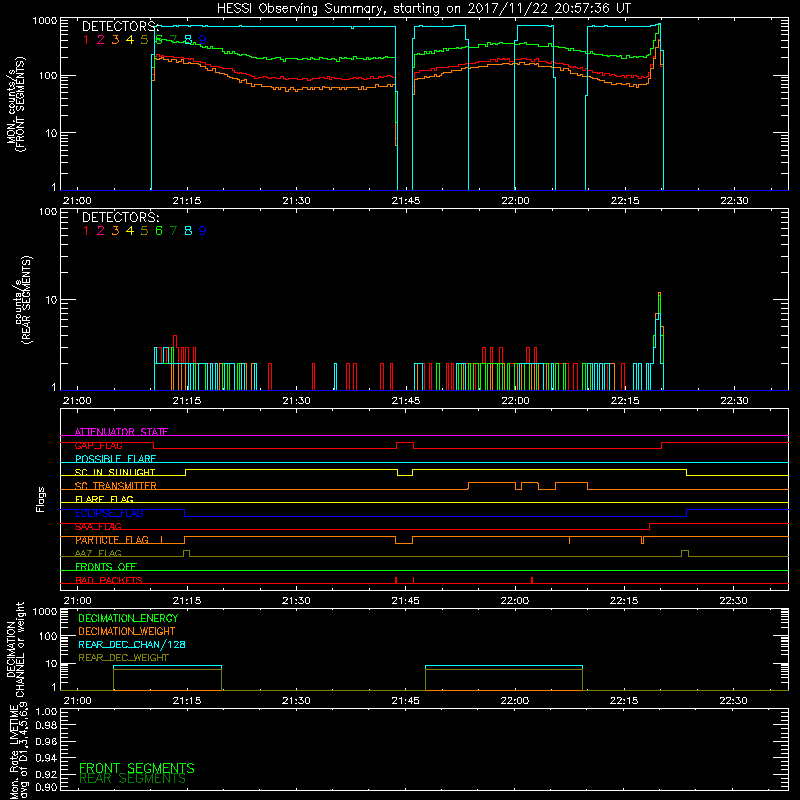This screenshot has height=800, width=800.
Task: Select cyan detector 8 in rear segments legend
Action: (x=188, y=231)
